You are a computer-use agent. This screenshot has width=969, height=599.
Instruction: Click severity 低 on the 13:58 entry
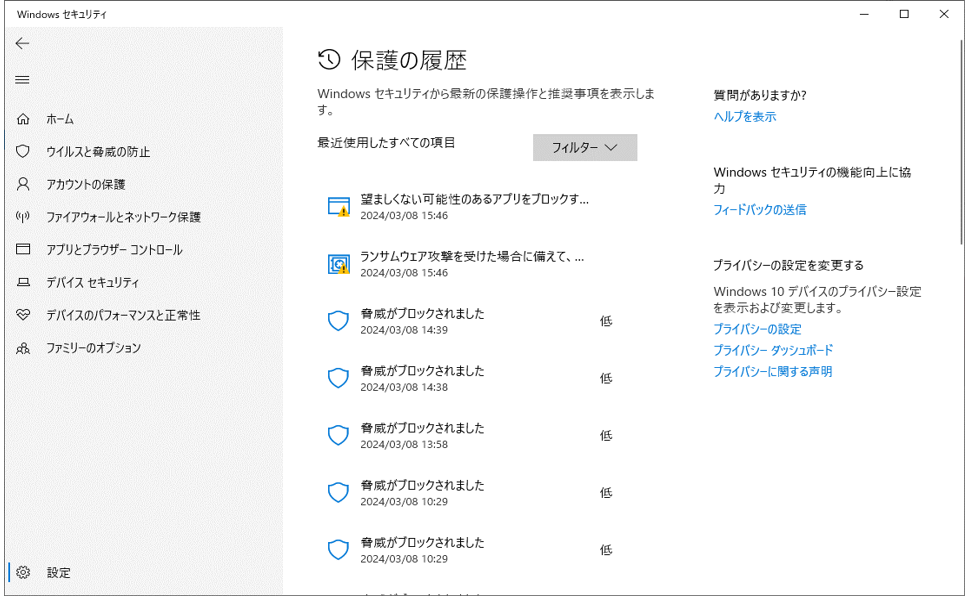coord(606,435)
